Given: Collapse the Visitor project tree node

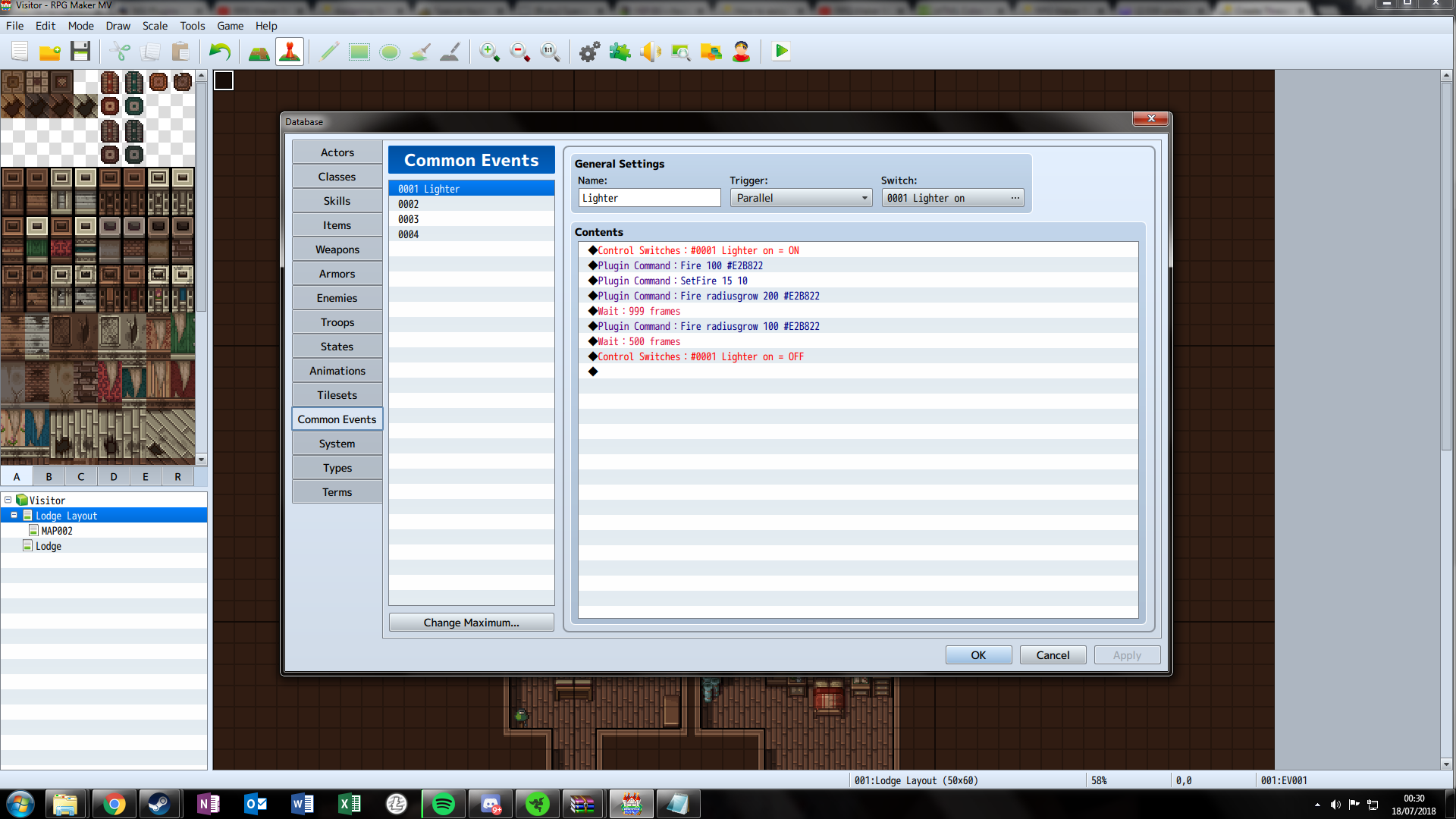Looking at the screenshot, I should 8,500.
